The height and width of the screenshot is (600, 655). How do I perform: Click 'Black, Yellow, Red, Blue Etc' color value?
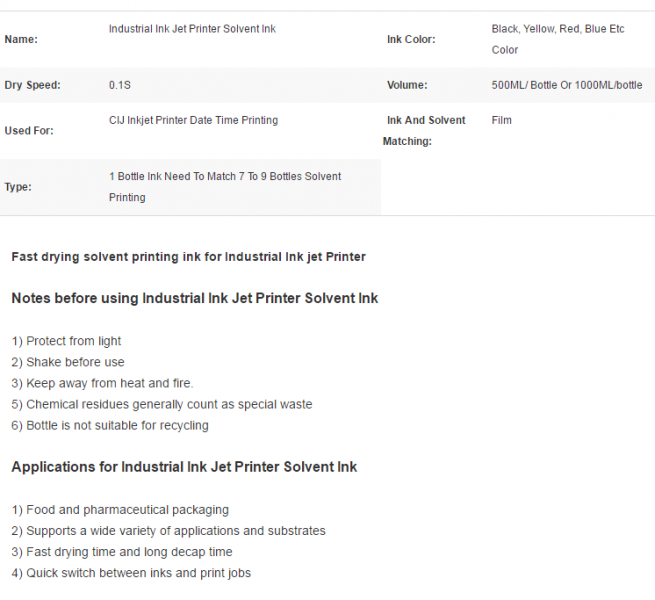point(558,29)
